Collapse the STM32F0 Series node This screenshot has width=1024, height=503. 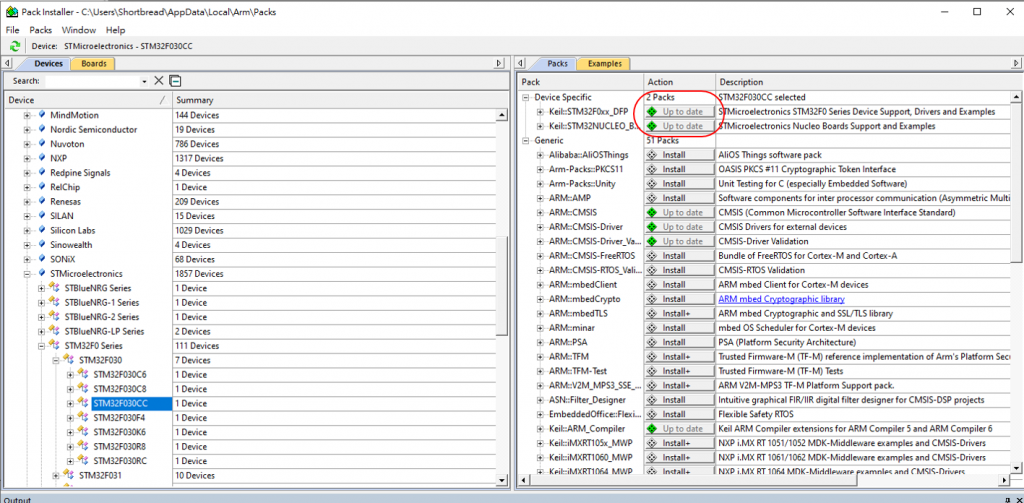click(42, 346)
